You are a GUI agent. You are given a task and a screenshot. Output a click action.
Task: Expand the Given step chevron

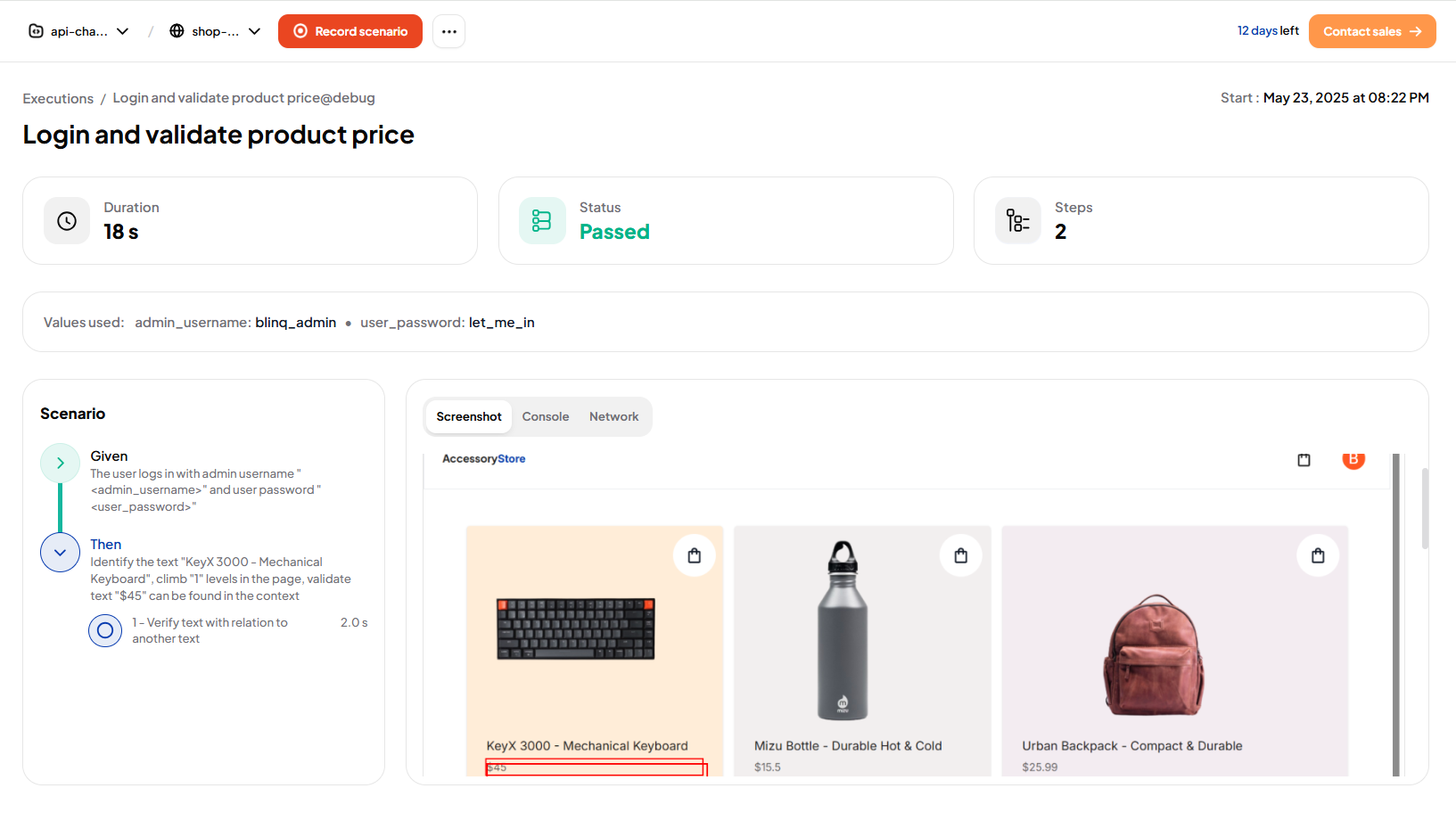[x=60, y=463]
